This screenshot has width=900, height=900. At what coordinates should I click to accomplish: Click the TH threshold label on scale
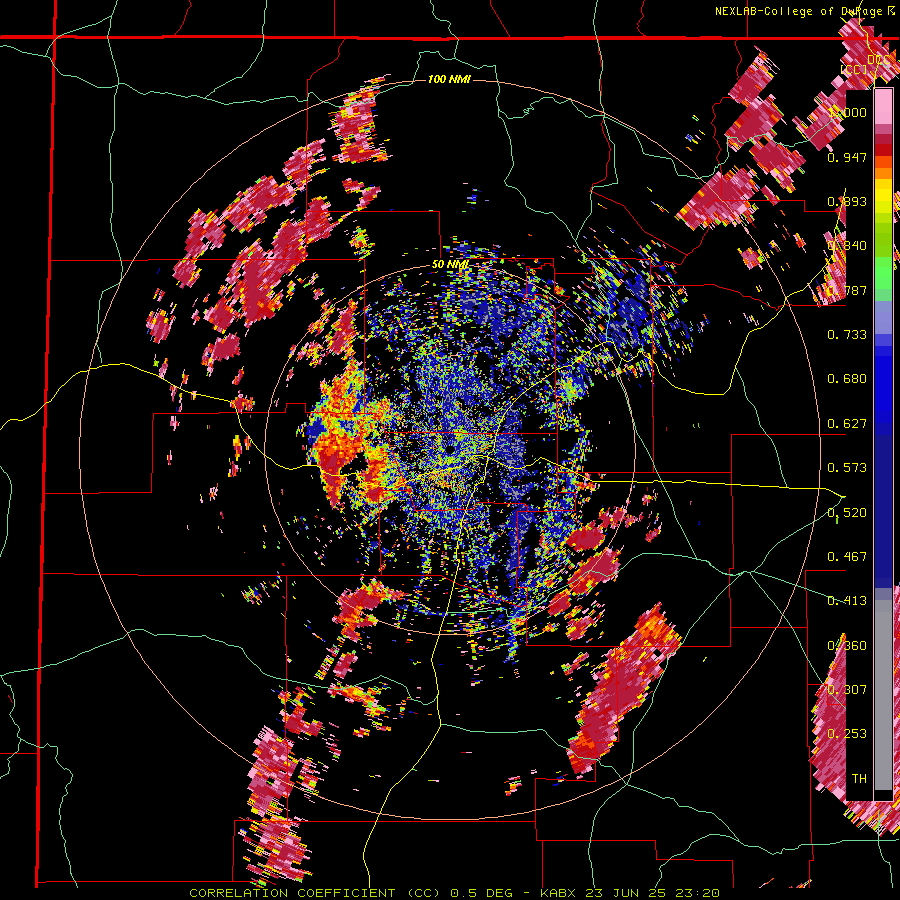click(x=859, y=779)
